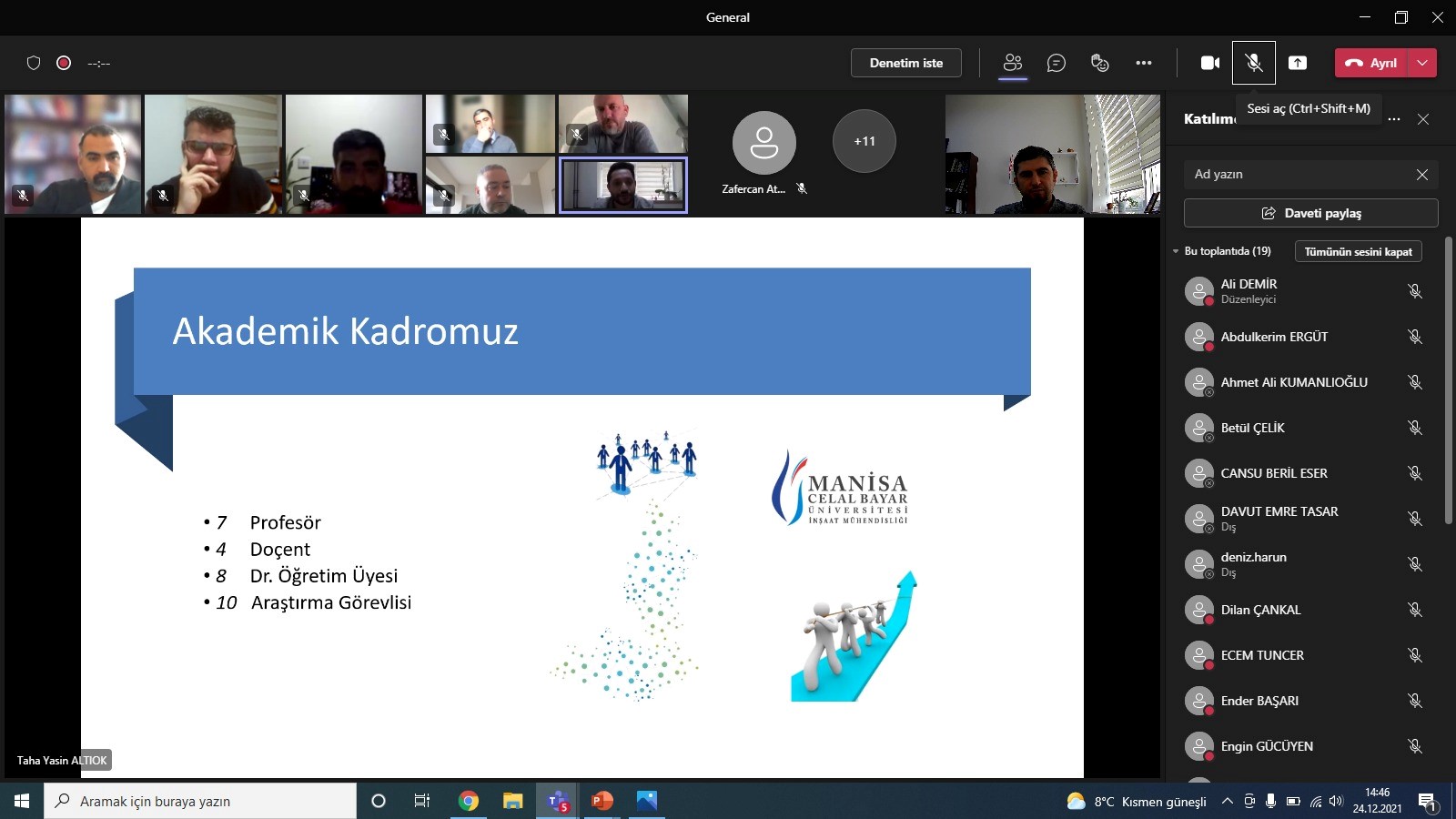This screenshot has width=1456, height=819.
Task: Open the participants panel icon
Action: (x=1012, y=63)
